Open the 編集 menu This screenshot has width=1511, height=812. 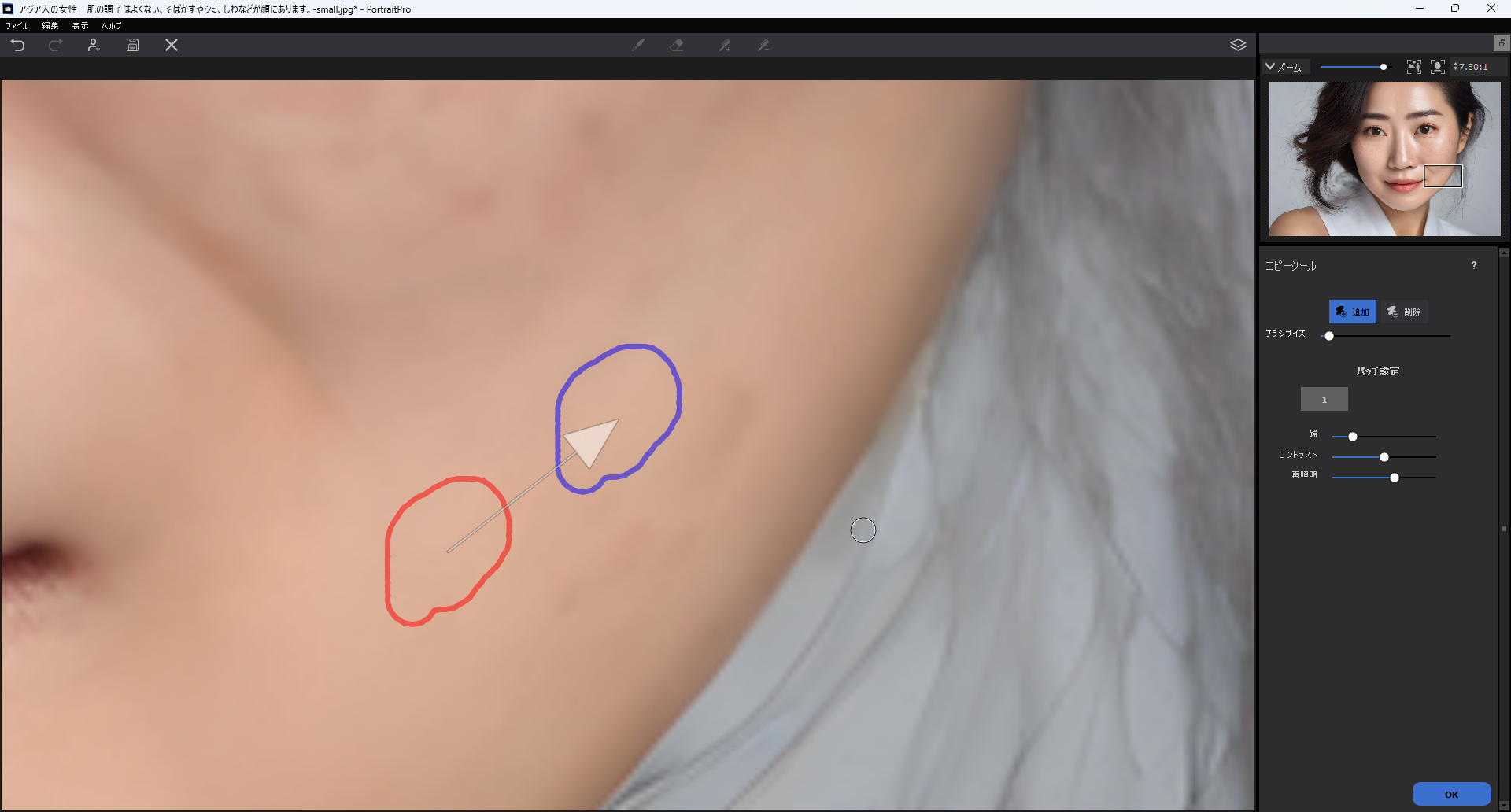coord(50,26)
